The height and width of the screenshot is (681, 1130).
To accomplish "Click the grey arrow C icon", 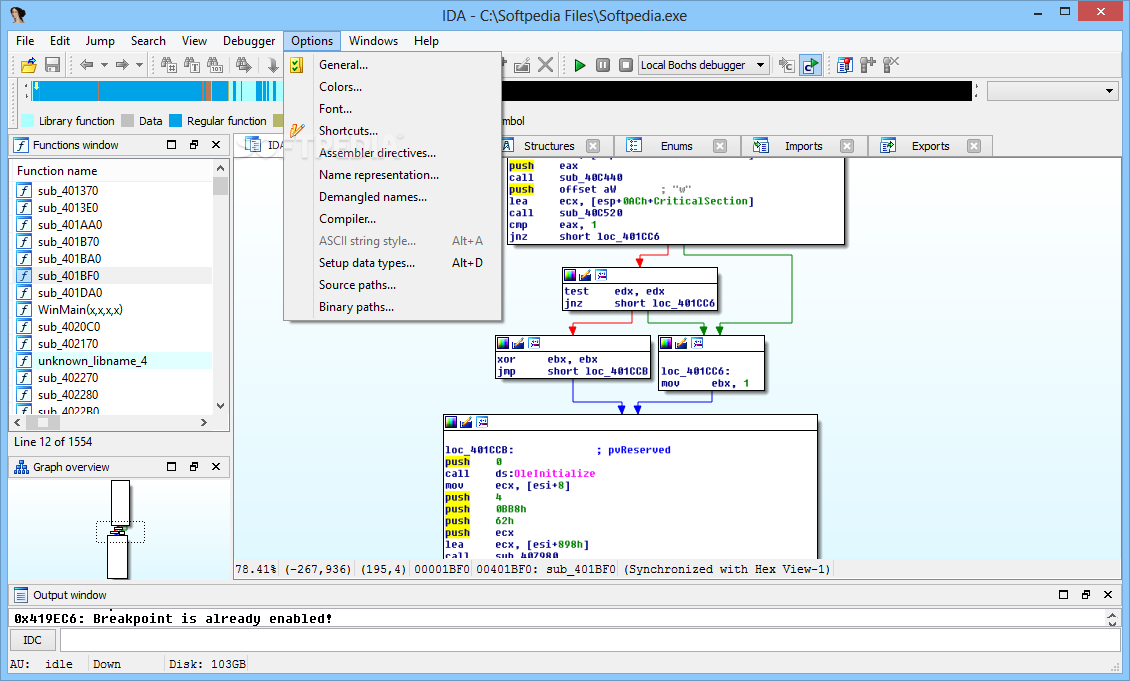I will coord(786,65).
